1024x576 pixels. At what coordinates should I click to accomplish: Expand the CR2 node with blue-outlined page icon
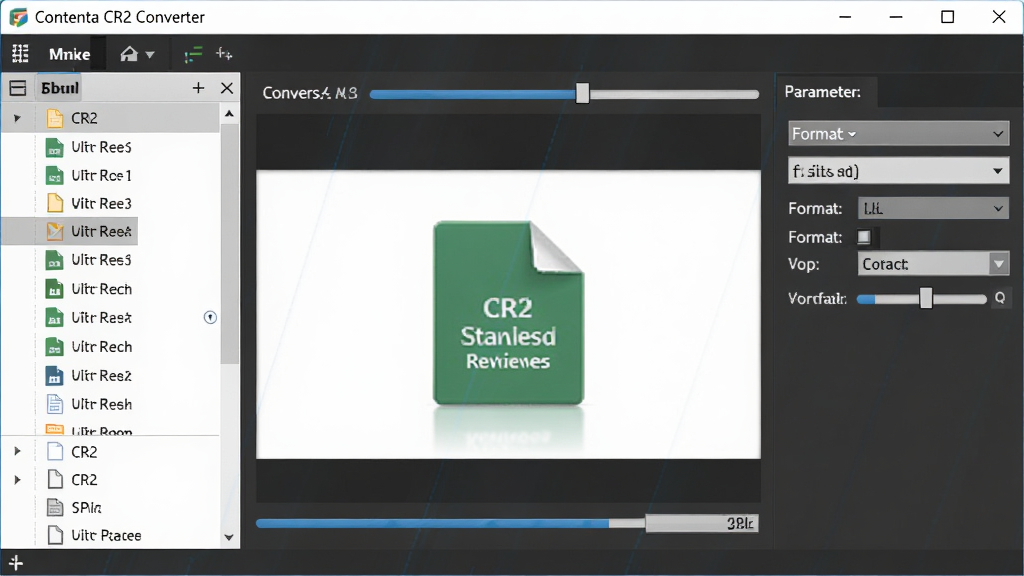pos(18,451)
